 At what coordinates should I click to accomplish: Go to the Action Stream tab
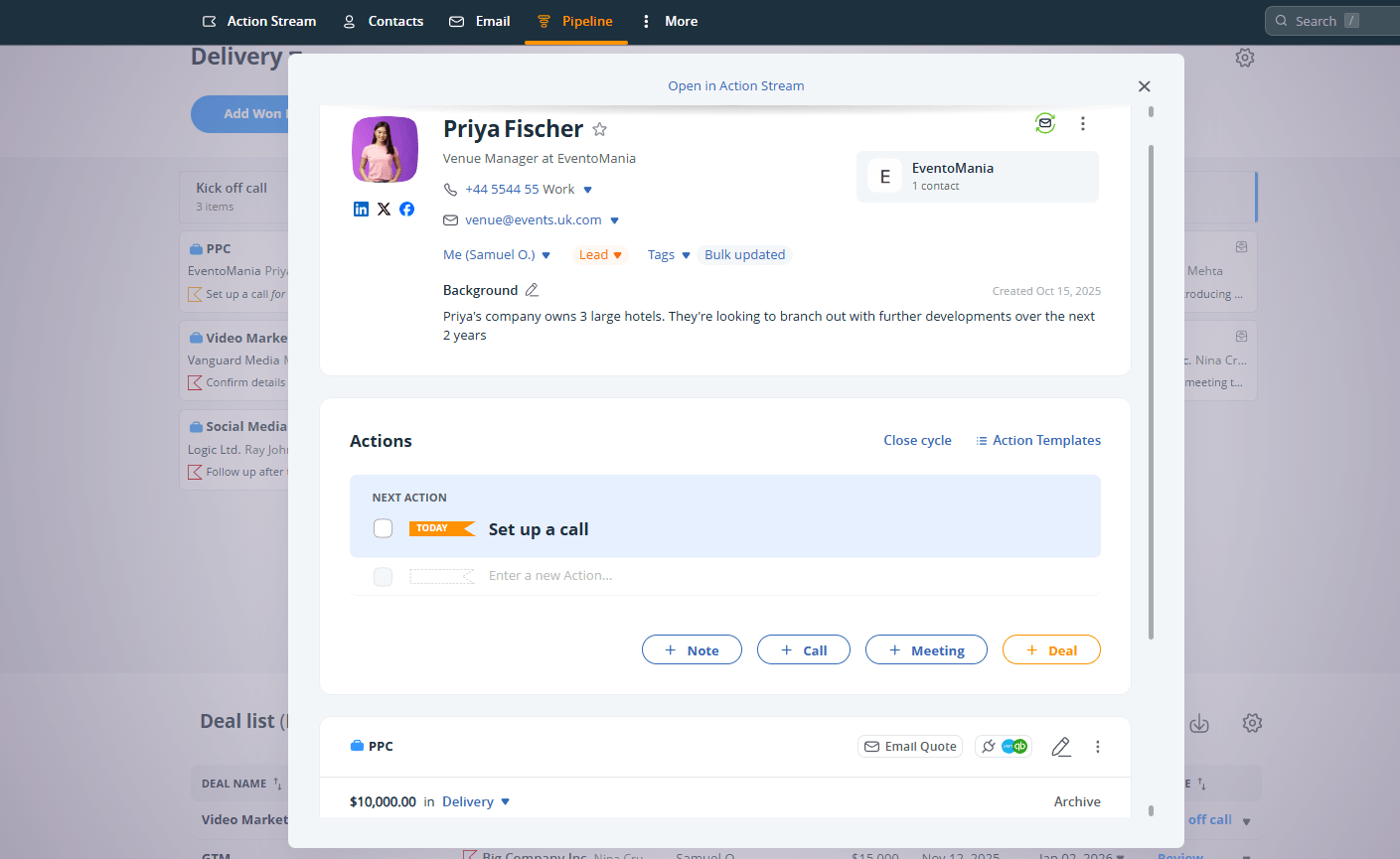pyautogui.click(x=259, y=21)
